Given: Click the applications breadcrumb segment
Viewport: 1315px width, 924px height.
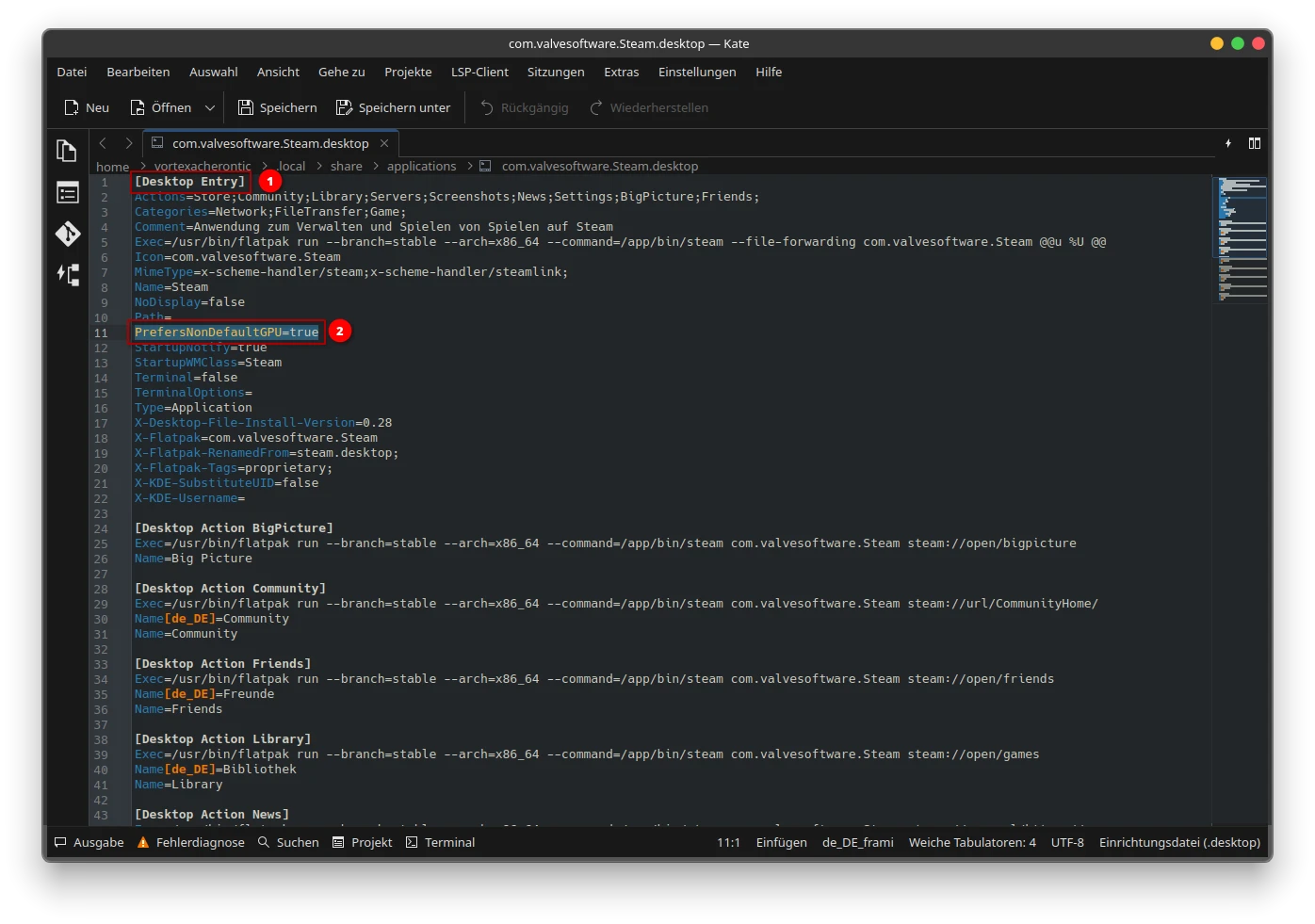Looking at the screenshot, I should [x=421, y=166].
